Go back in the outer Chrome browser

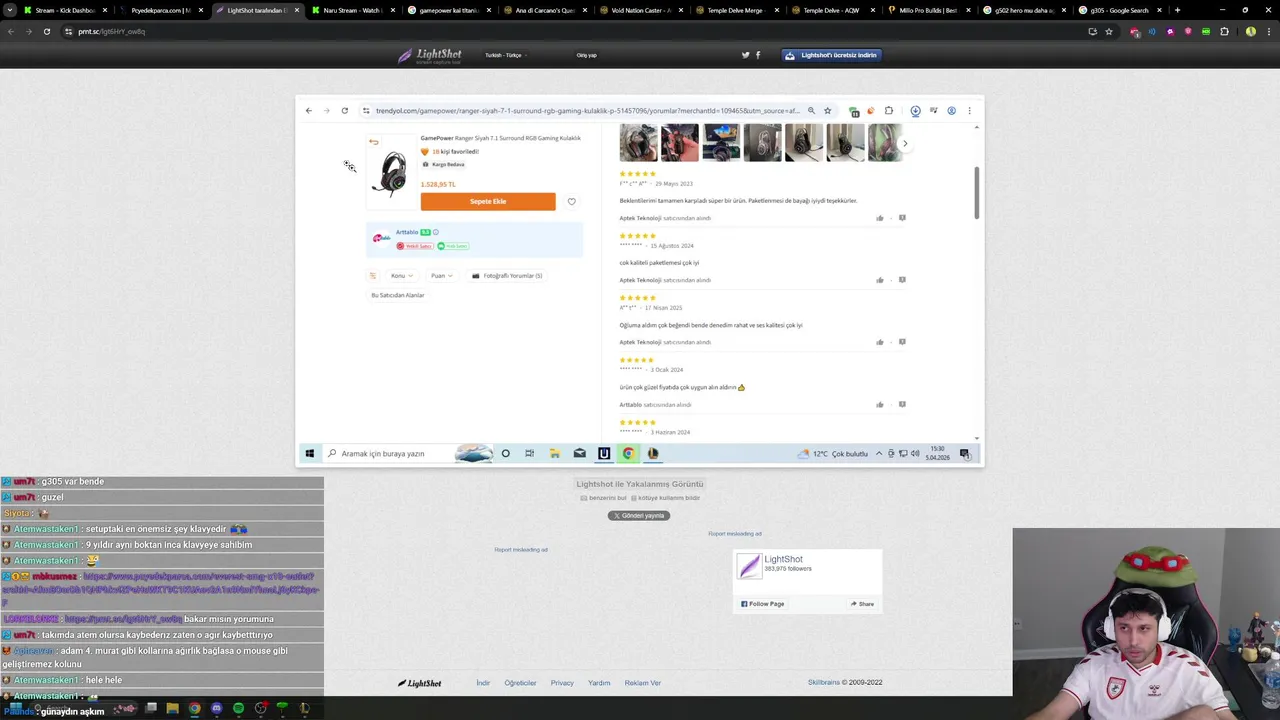click(11, 31)
